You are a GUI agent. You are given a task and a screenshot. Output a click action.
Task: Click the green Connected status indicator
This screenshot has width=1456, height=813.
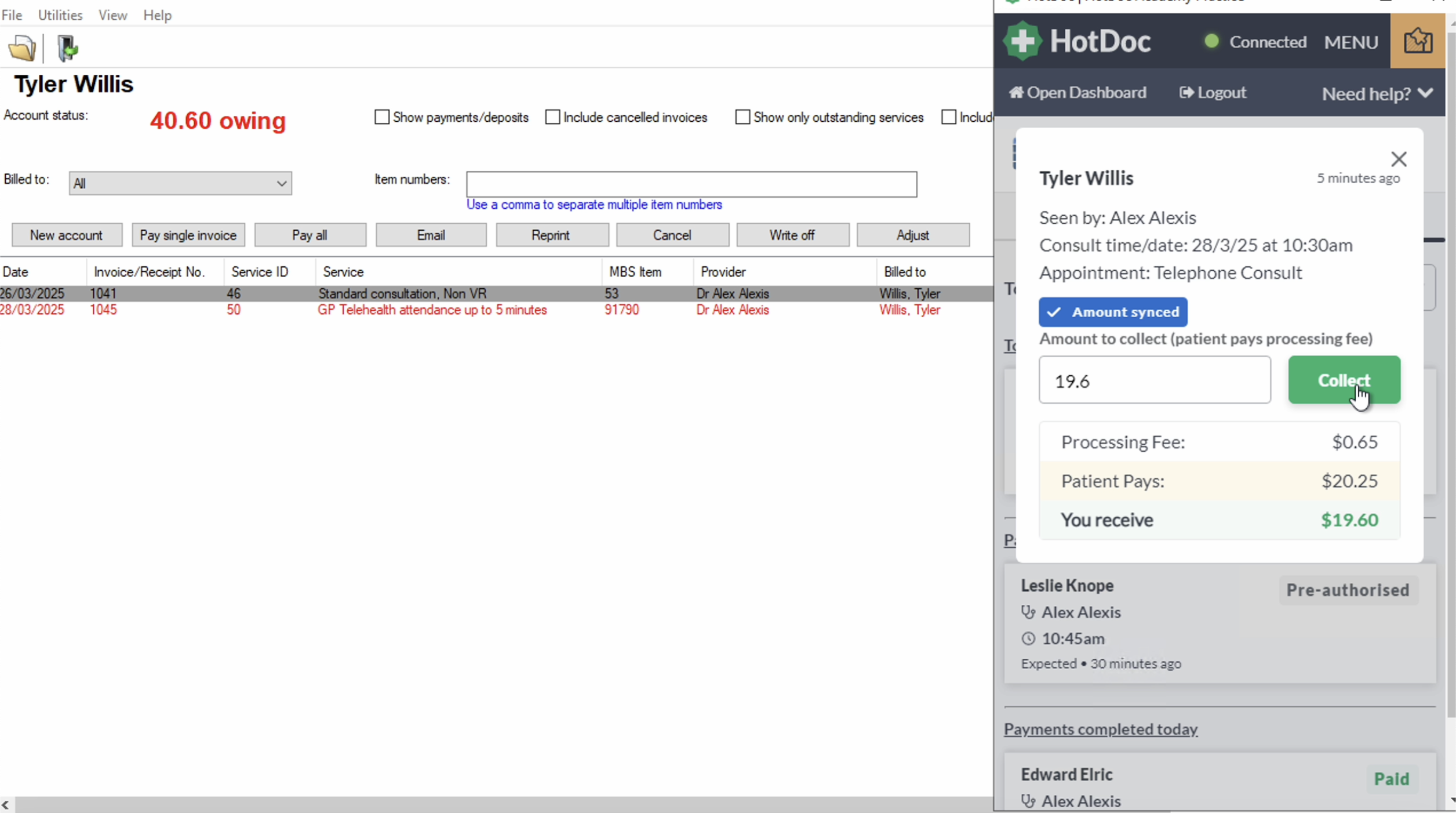point(1211,41)
